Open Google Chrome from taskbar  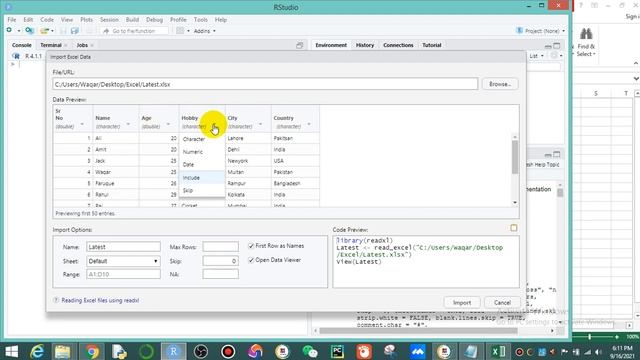click(x=91, y=351)
